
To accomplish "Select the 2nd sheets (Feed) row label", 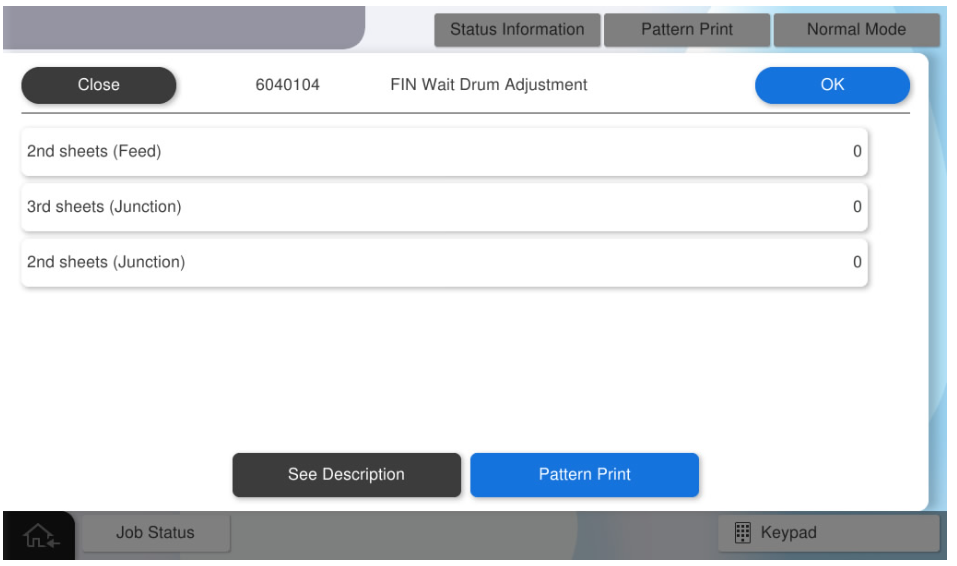I will [94, 152].
